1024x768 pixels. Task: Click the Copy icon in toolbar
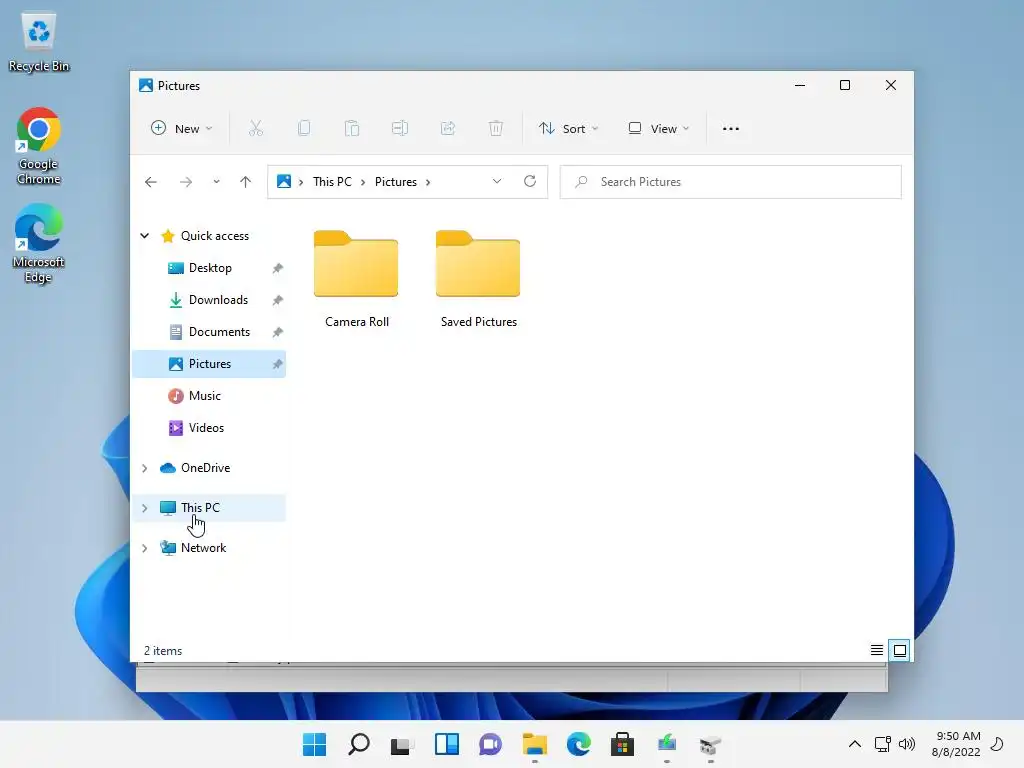click(304, 129)
